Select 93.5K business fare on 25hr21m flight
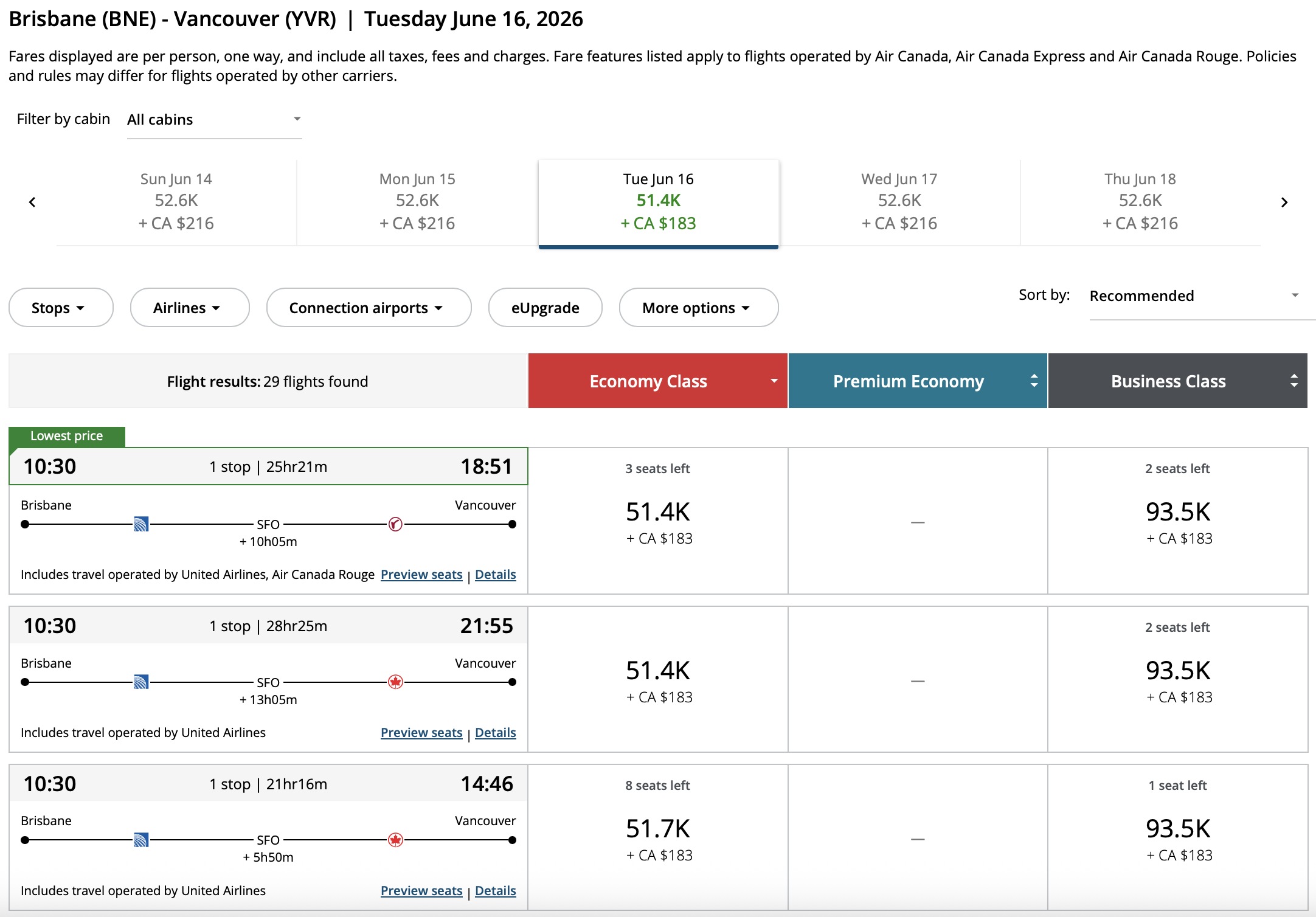1316x917 pixels. [x=1178, y=521]
